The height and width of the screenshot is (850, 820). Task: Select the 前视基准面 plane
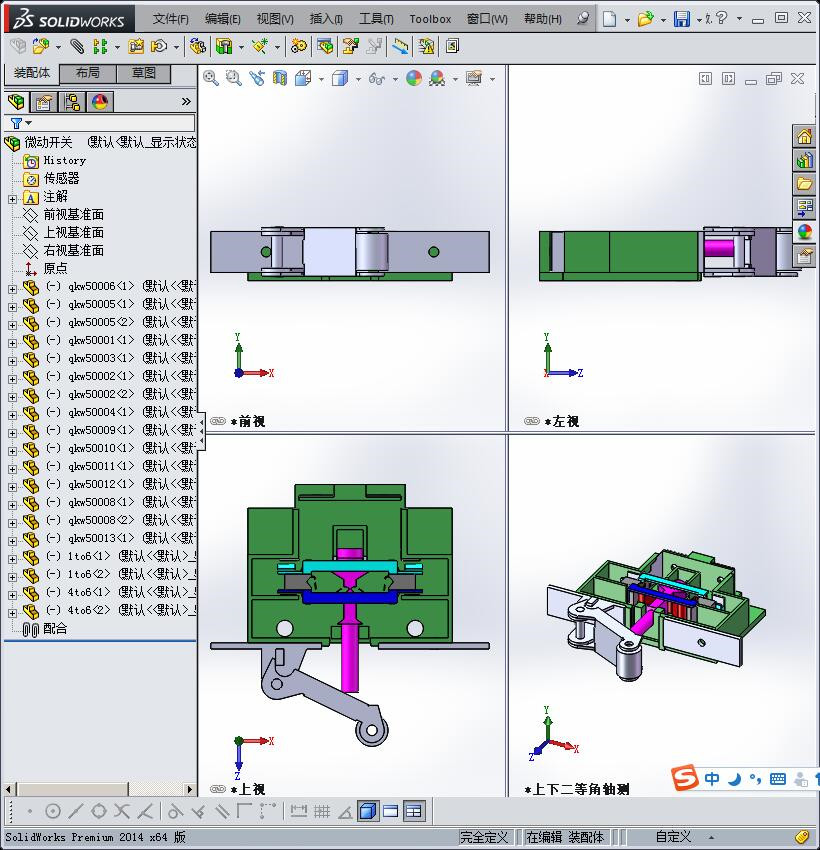click(73, 215)
